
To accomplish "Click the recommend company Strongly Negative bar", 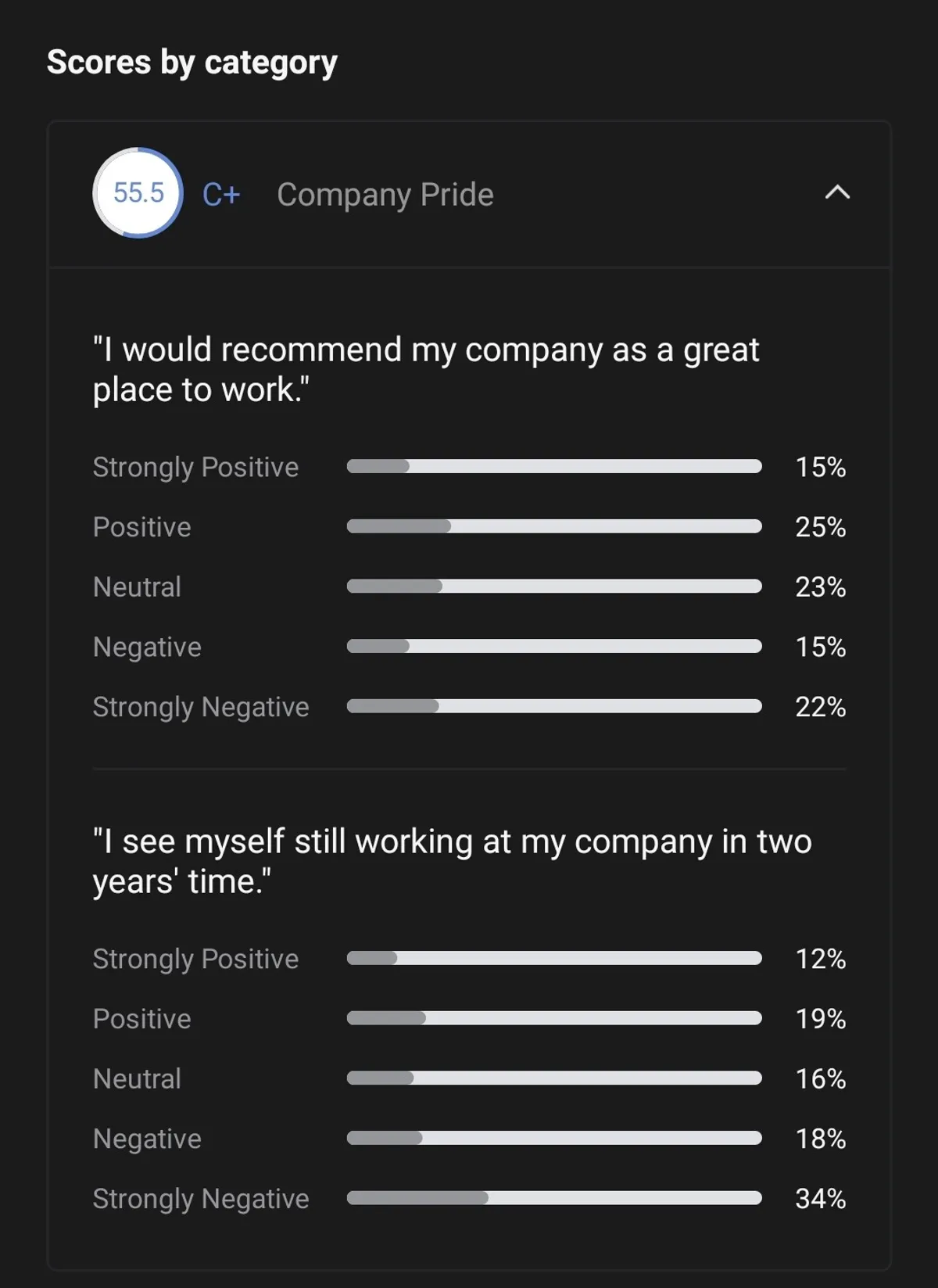I will click(x=554, y=706).
